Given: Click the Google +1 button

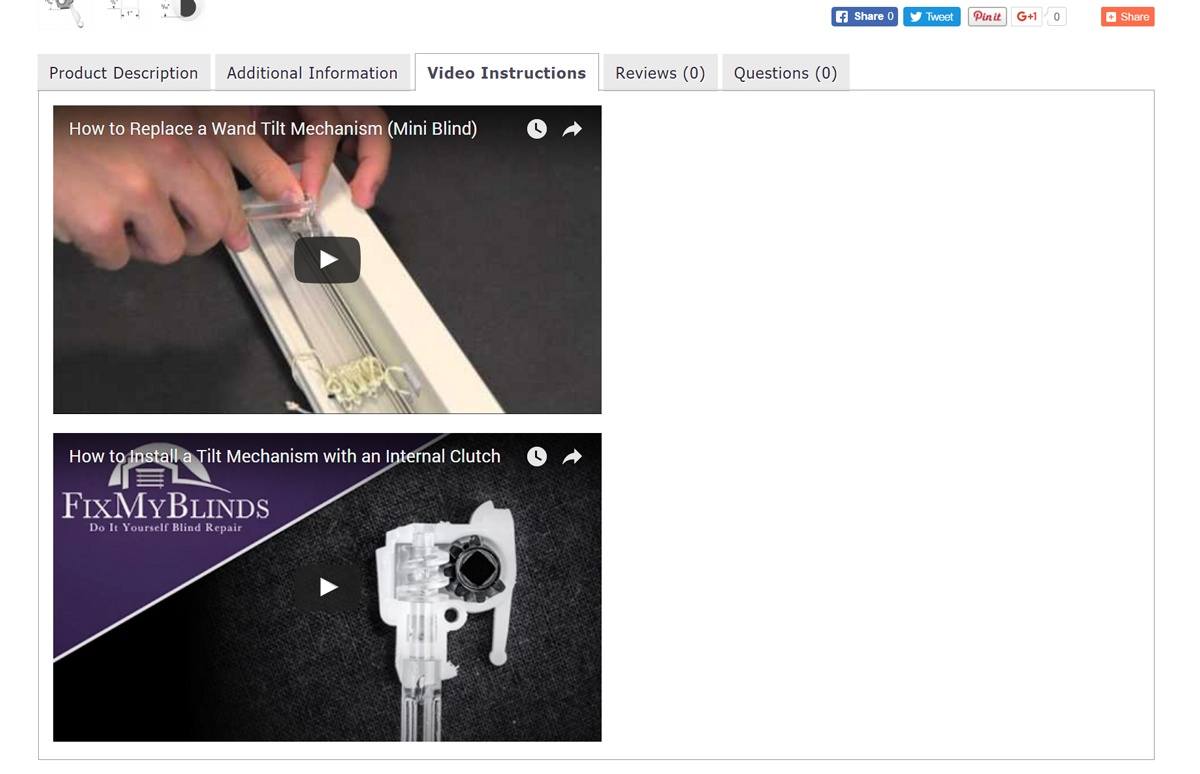Looking at the screenshot, I should [1027, 16].
